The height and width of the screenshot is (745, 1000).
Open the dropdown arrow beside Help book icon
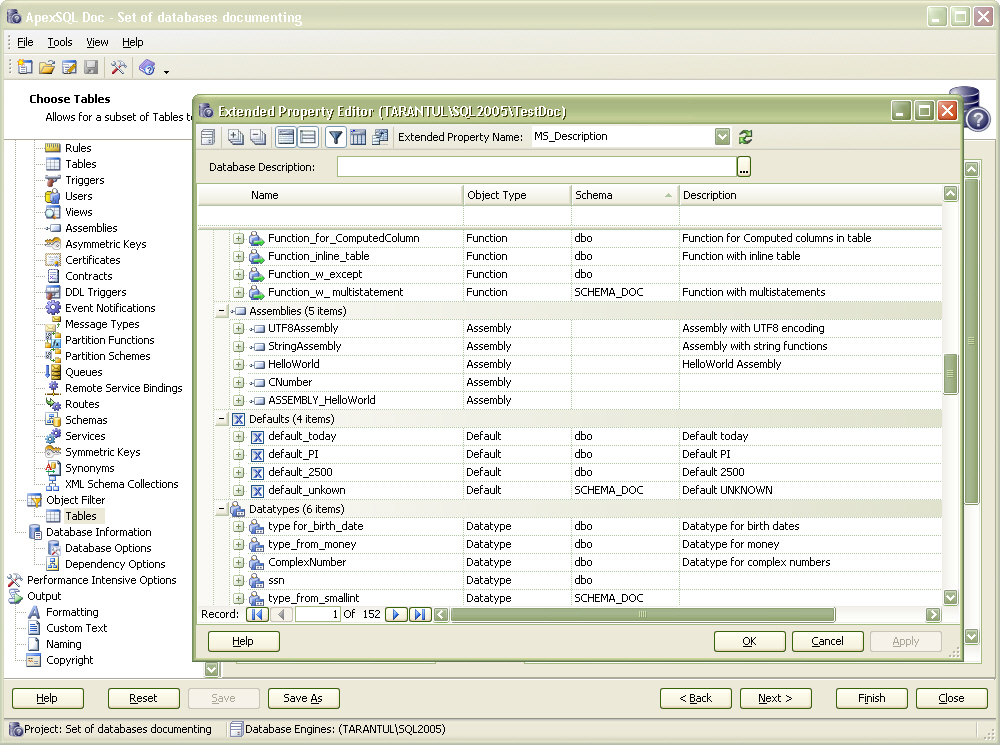click(x=166, y=71)
